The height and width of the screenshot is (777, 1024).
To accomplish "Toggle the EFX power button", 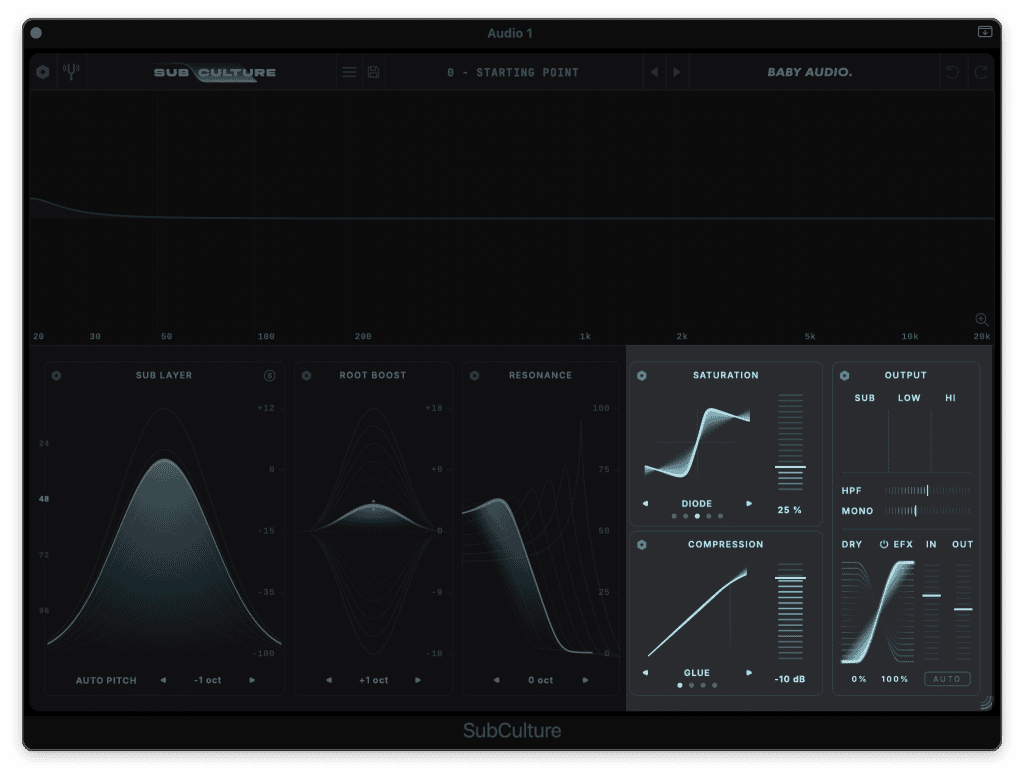I will (x=884, y=544).
